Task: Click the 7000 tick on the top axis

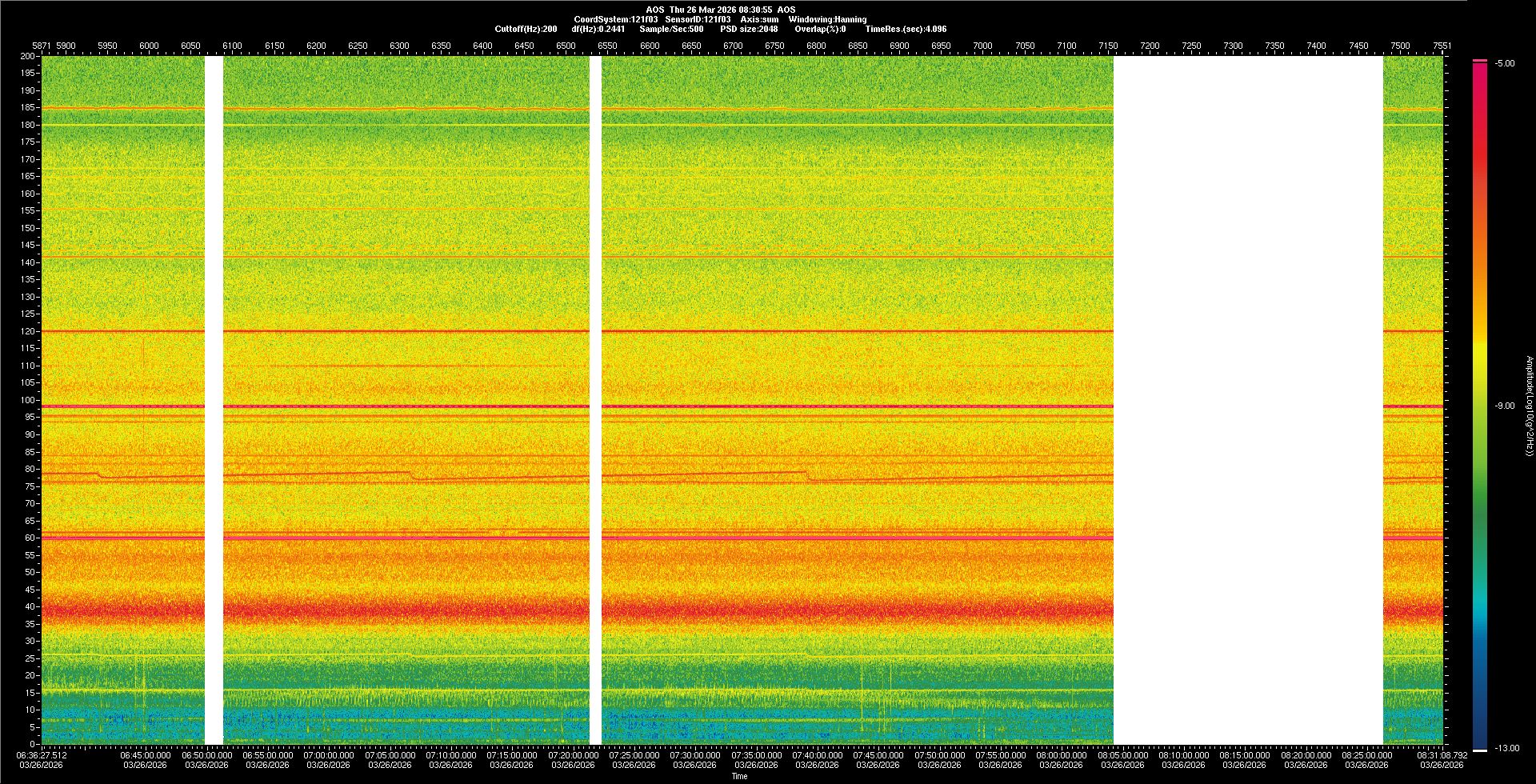Action: point(982,46)
